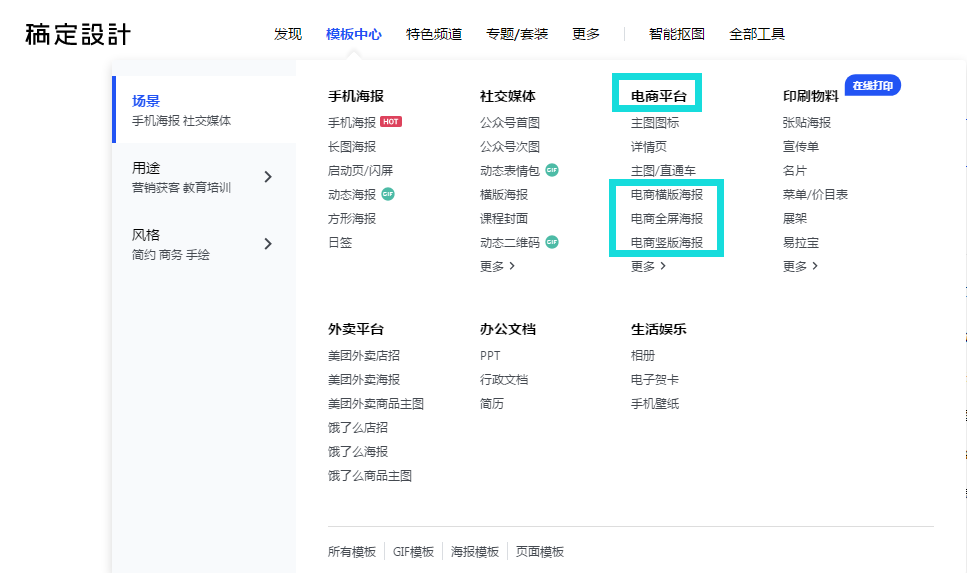The image size is (967, 573).
Task: Click the GIF badge next to 动态表情包
Action: tap(552, 170)
